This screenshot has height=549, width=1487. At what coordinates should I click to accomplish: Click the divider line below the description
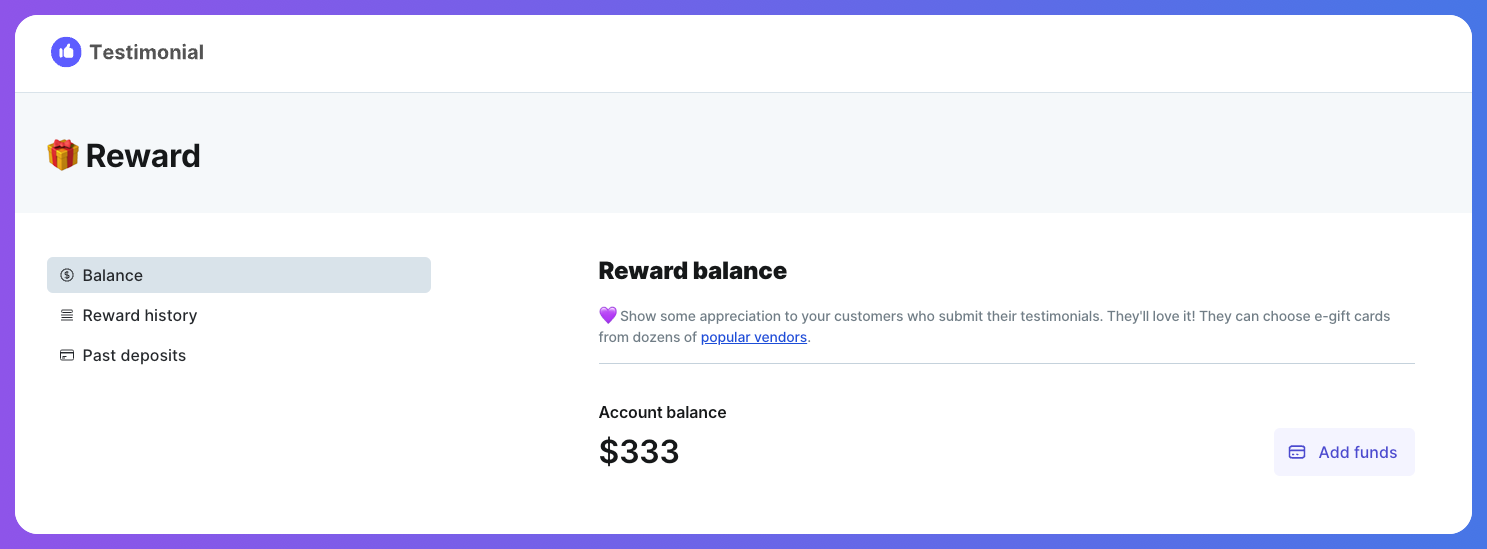(x=1006, y=363)
